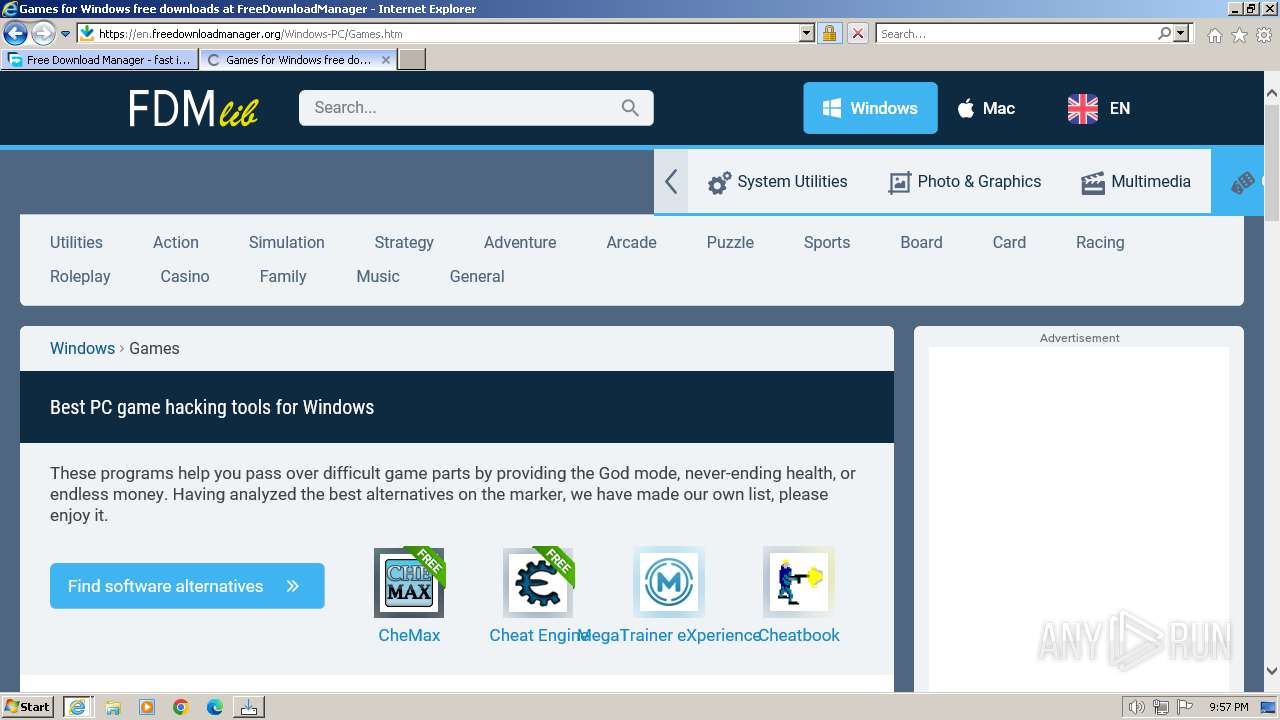Switch to Free Download Manager tab

pyautogui.click(x=100, y=60)
